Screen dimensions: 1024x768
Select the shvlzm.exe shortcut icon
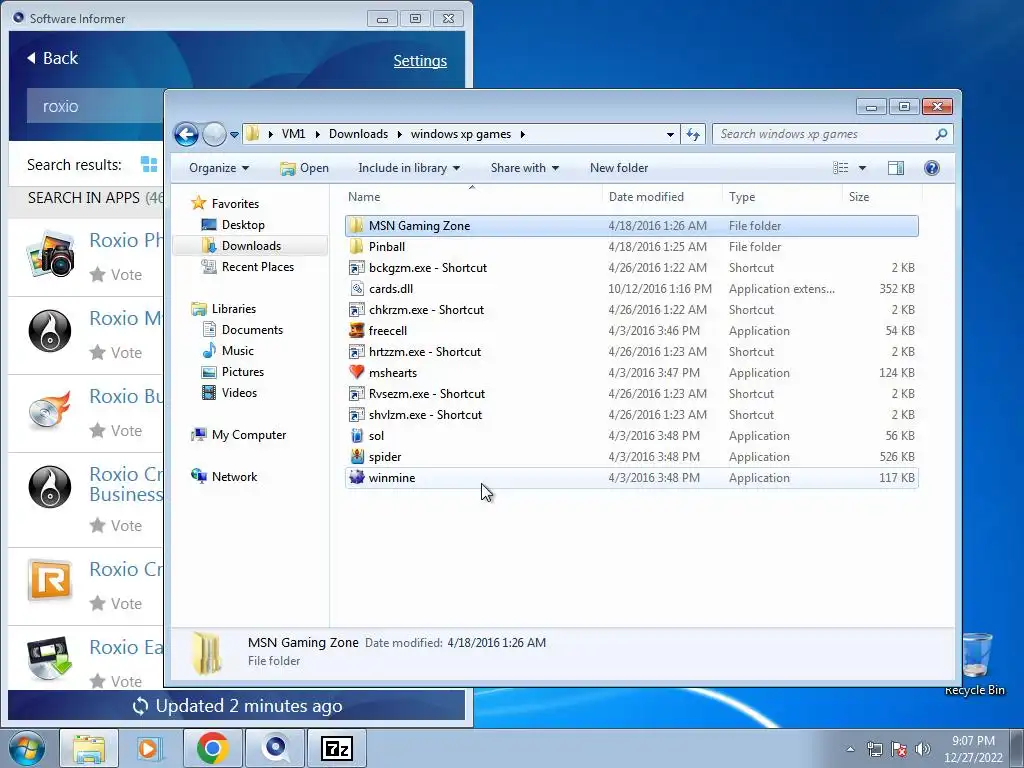pos(356,415)
